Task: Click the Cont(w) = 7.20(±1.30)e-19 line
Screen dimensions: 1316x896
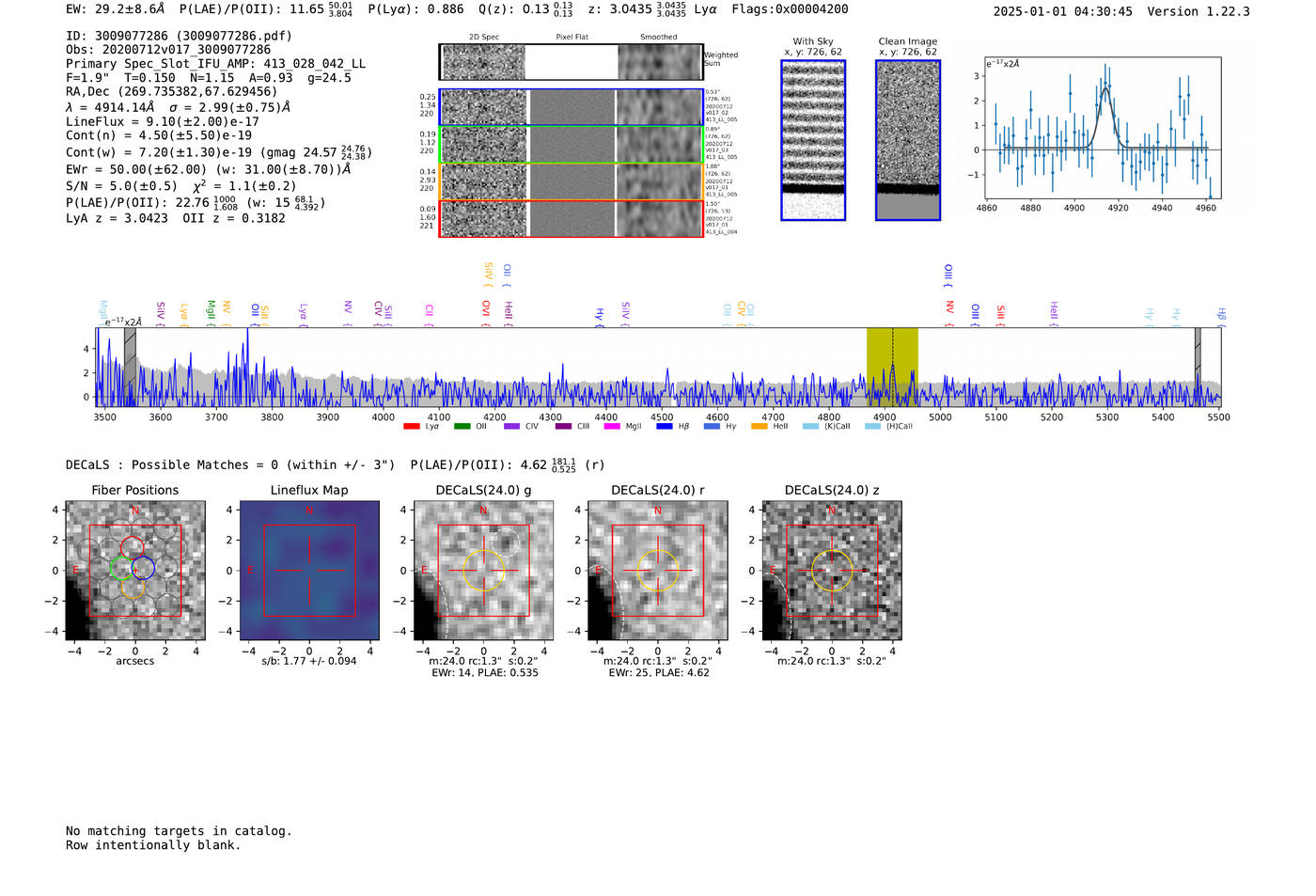Action: 219,151
